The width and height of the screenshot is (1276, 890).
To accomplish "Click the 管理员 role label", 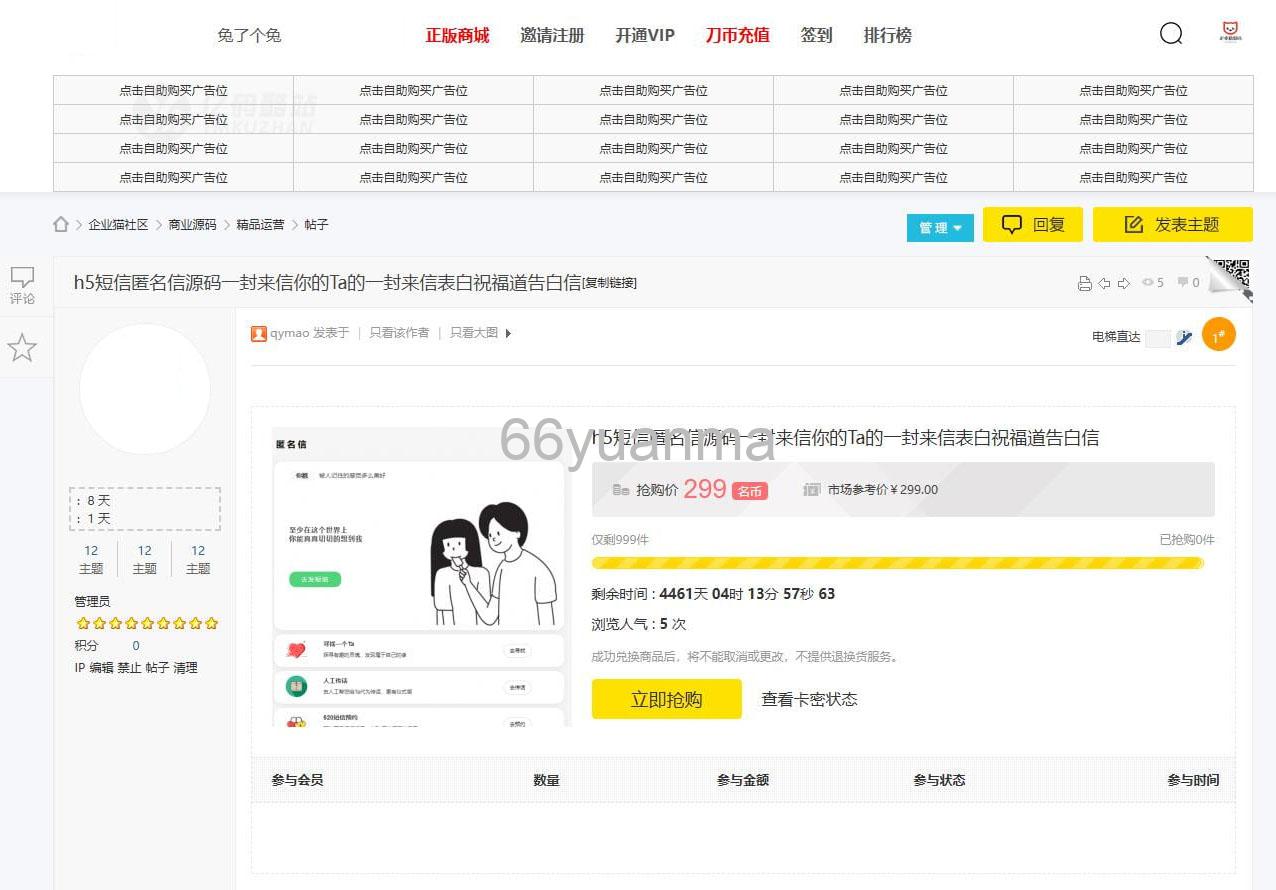I will coord(92,601).
